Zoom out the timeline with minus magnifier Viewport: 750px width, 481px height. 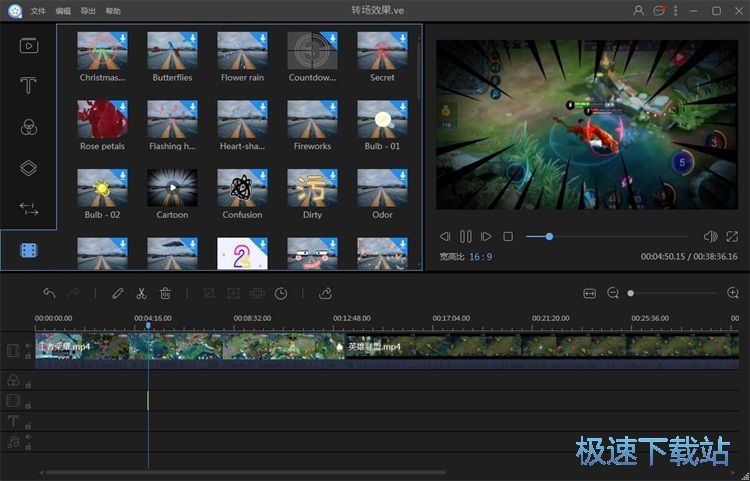(613, 293)
